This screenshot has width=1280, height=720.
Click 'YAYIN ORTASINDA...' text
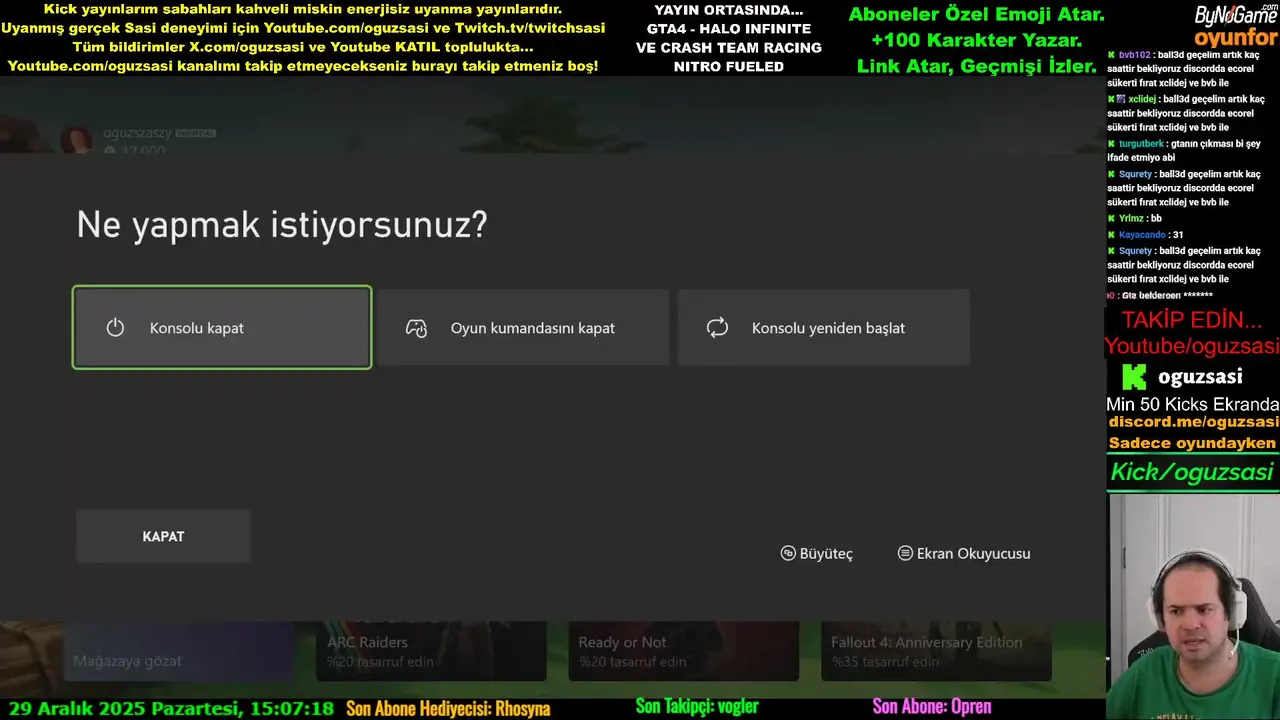(x=728, y=10)
